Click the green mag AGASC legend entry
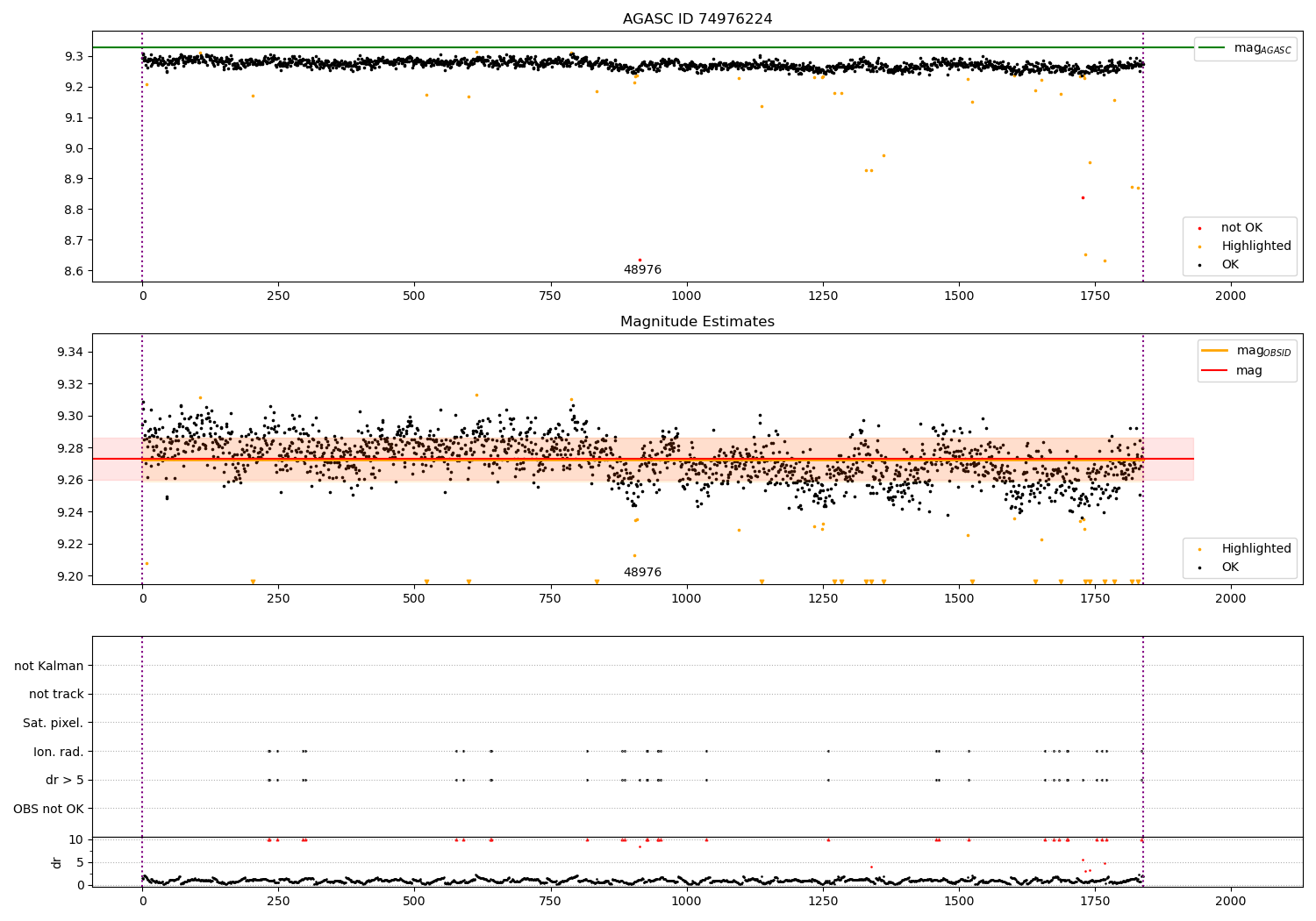 [x=1245, y=48]
